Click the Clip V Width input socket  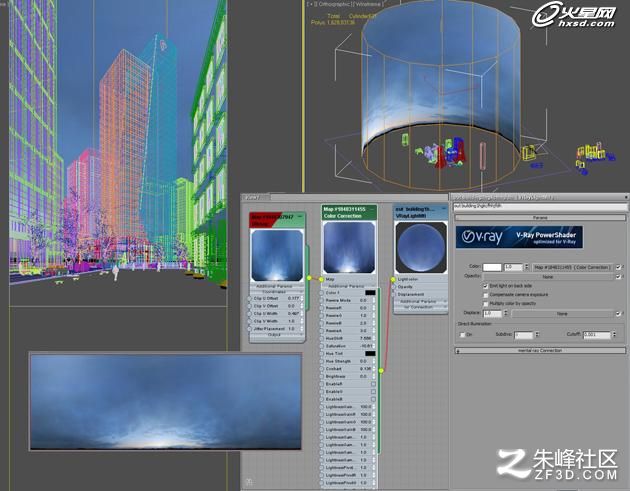250,321
